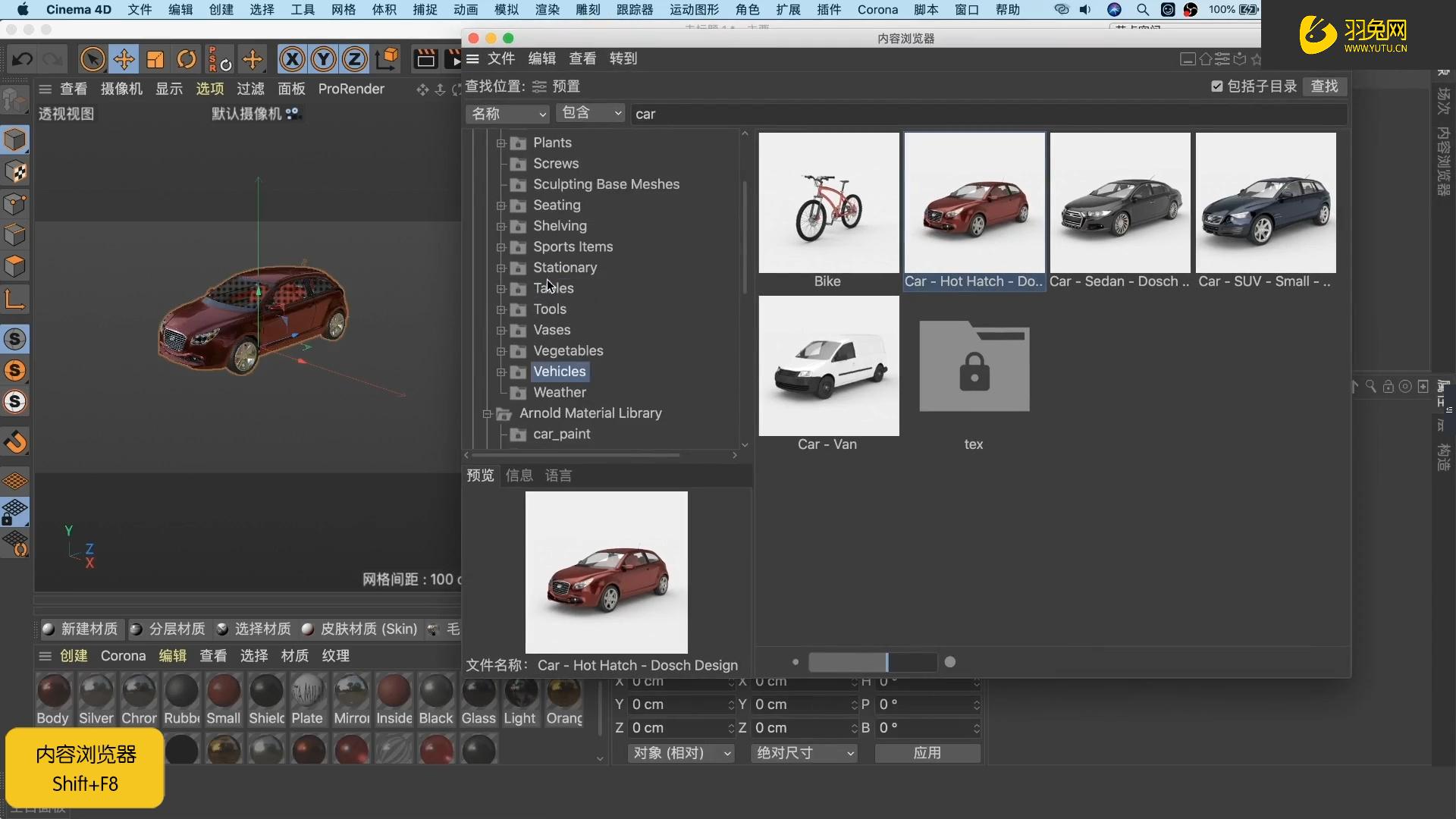This screenshot has height=819, width=1456.
Task: Open the 转到 menu in content browser
Action: (623, 58)
